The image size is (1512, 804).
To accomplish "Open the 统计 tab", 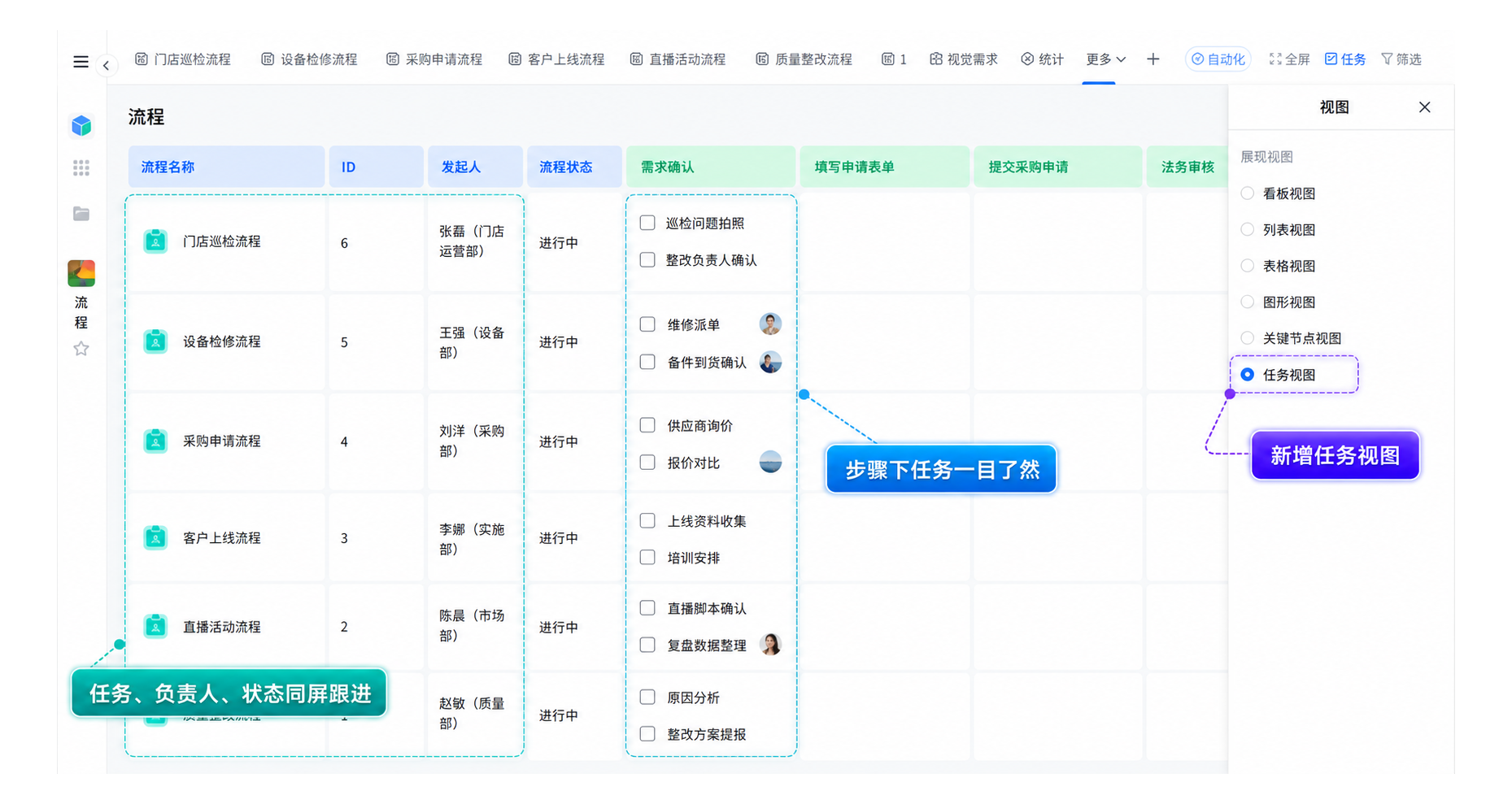I will (1042, 59).
